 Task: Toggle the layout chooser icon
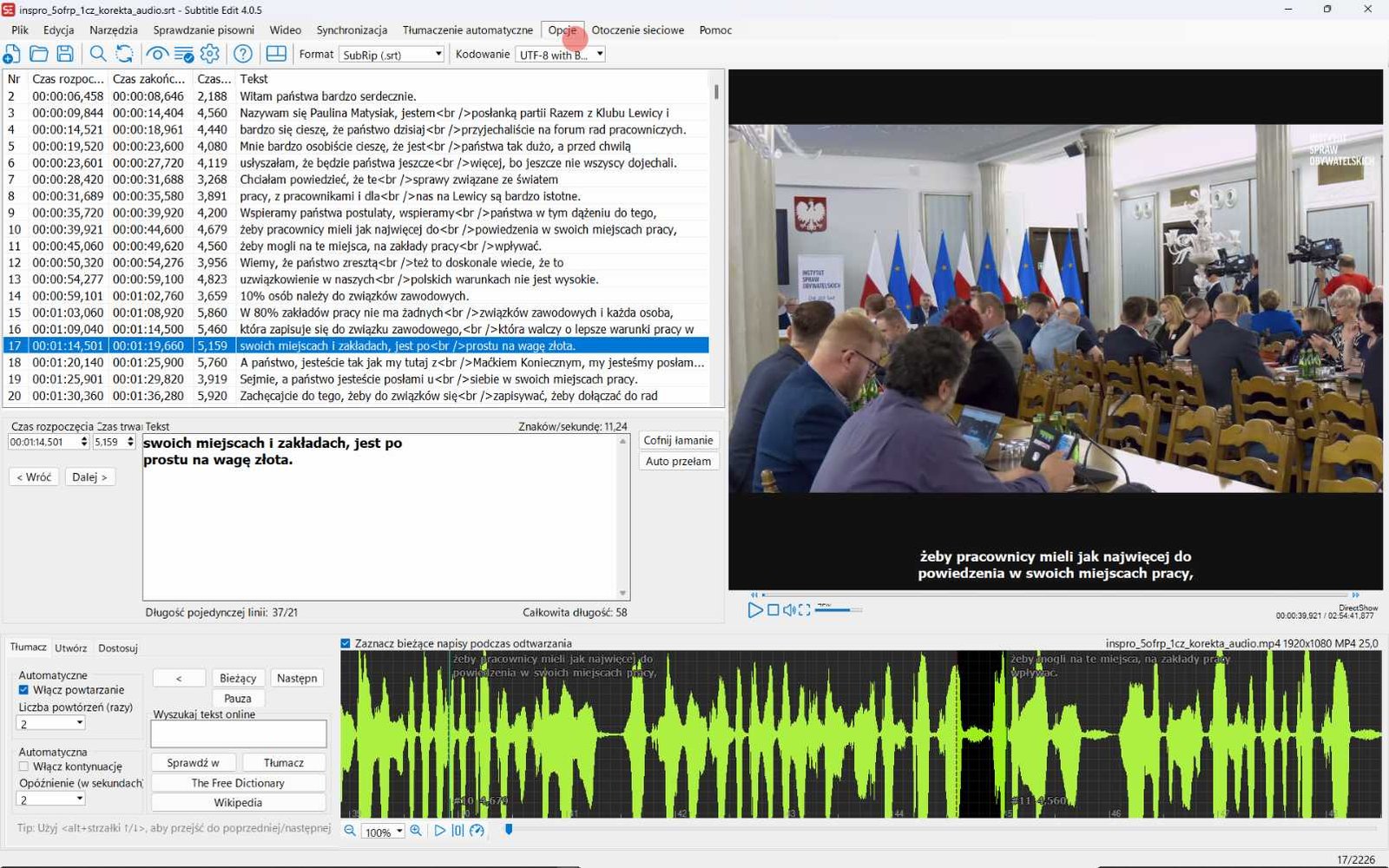[x=276, y=54]
